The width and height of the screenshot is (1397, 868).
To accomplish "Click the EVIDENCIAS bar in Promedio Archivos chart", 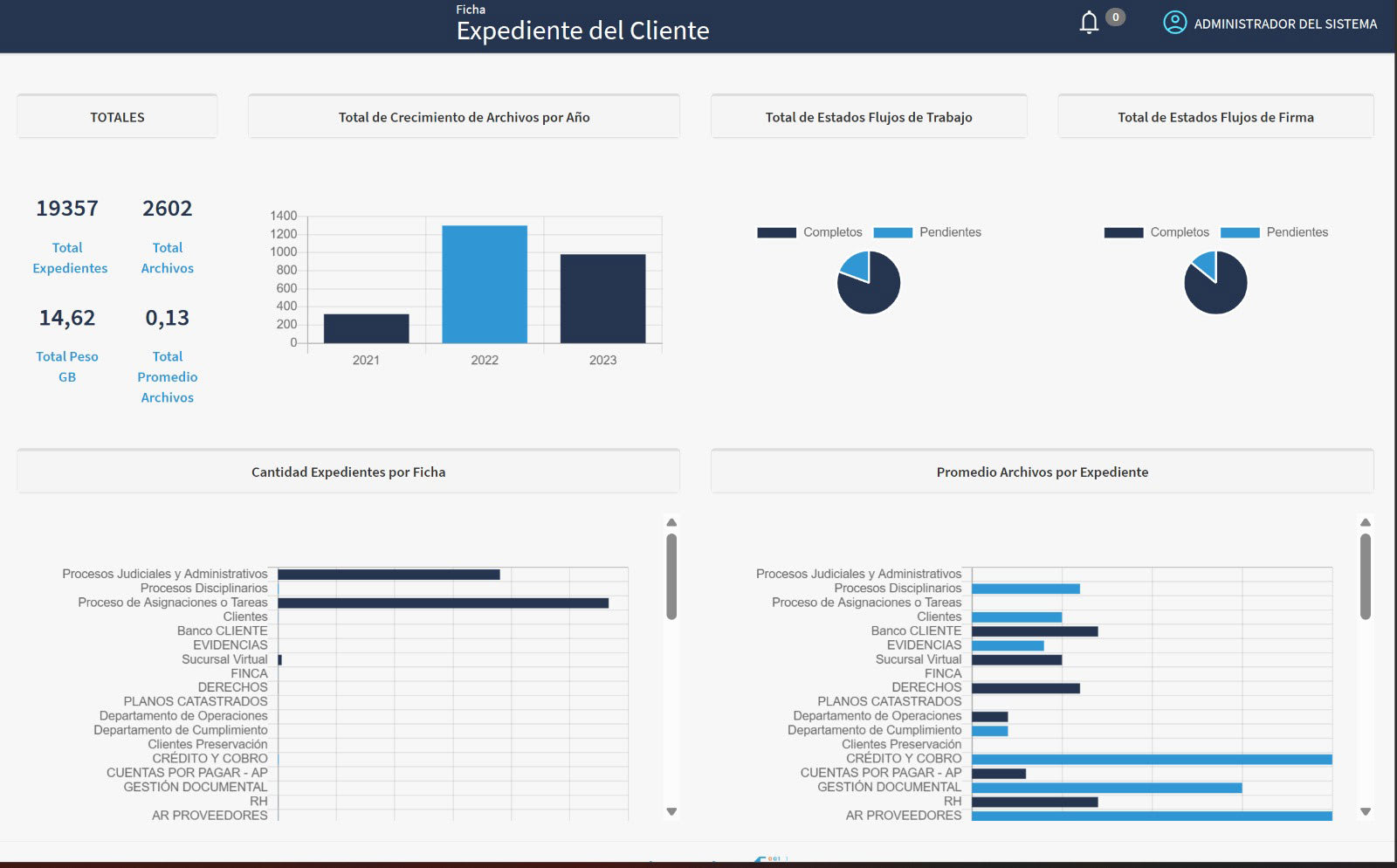I will click(x=1008, y=645).
